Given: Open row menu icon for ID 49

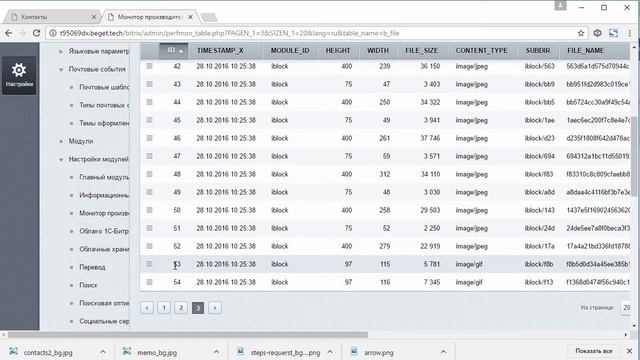Looking at the screenshot, I should (x=149, y=192).
